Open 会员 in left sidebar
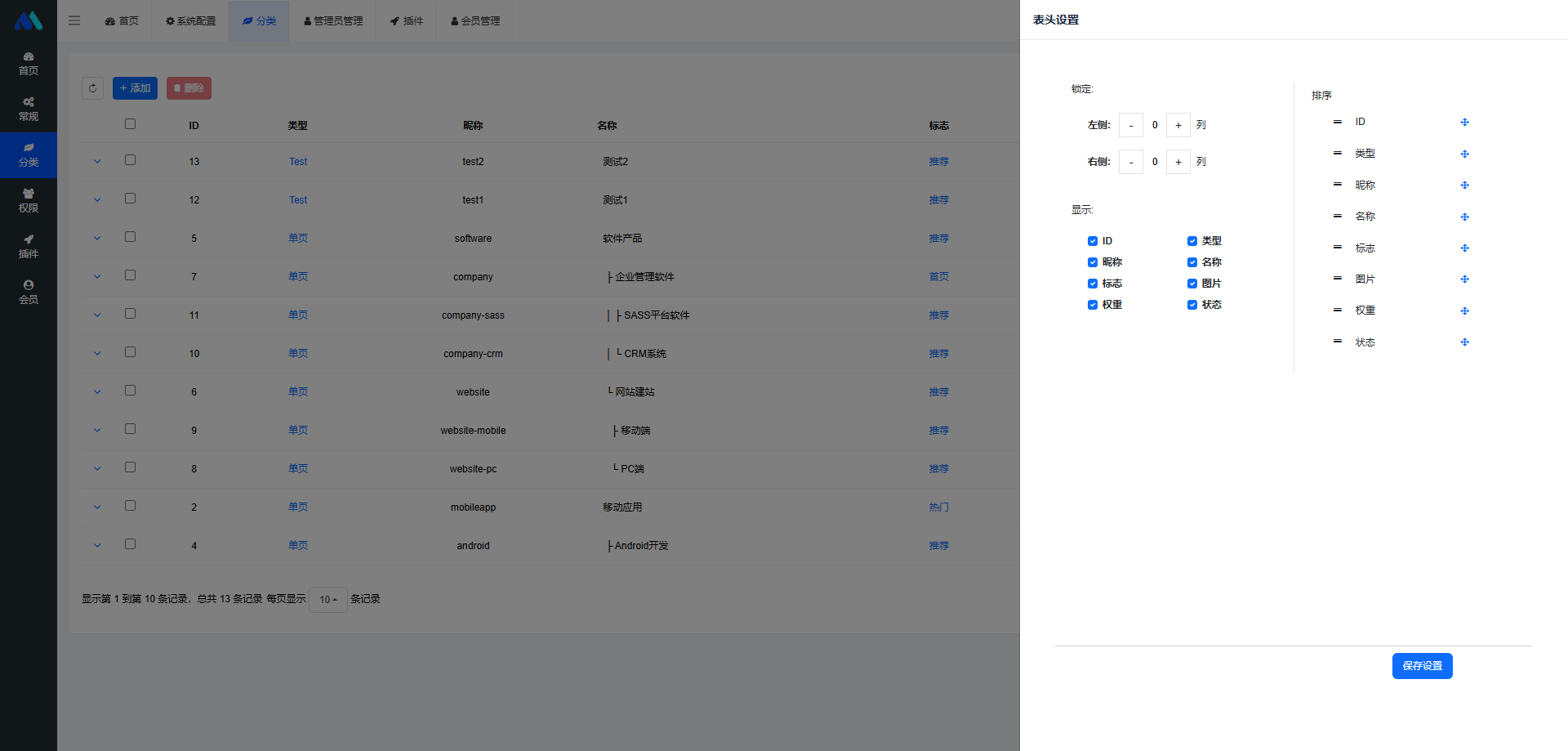Screen dimensions: 1568x751 pyautogui.click(x=29, y=293)
